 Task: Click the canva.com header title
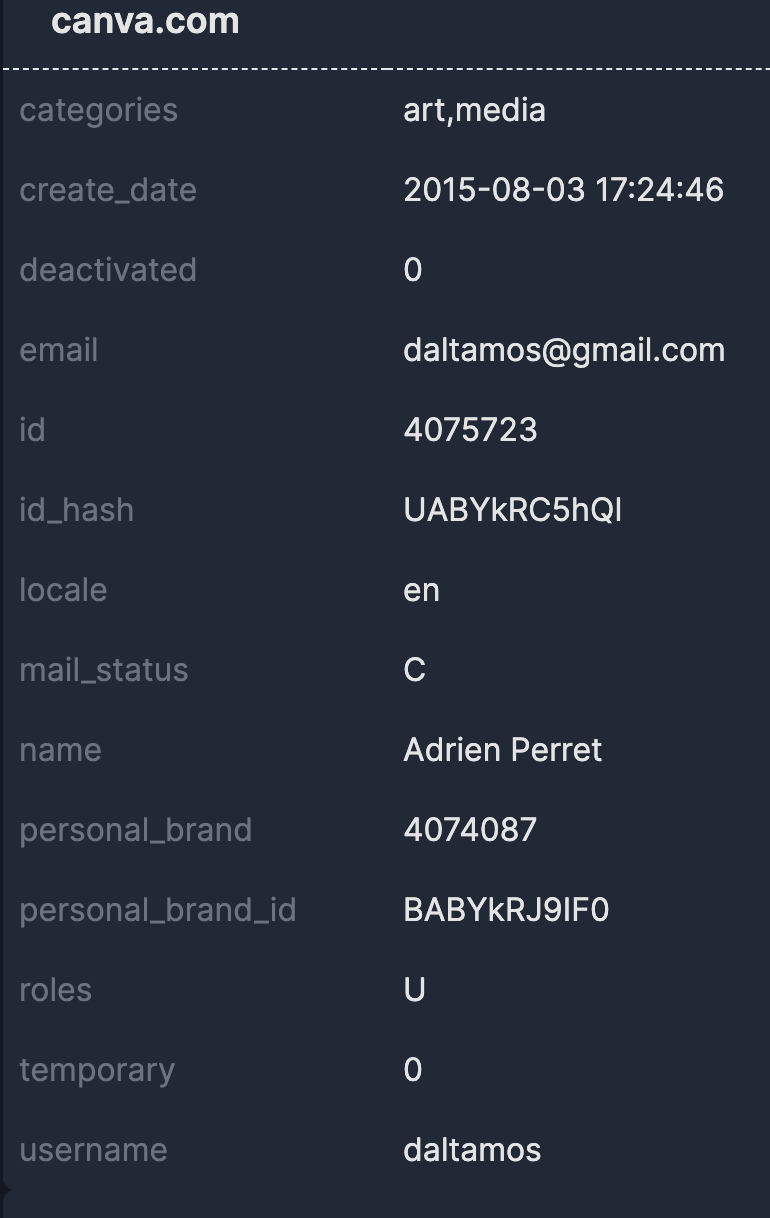tap(145, 21)
